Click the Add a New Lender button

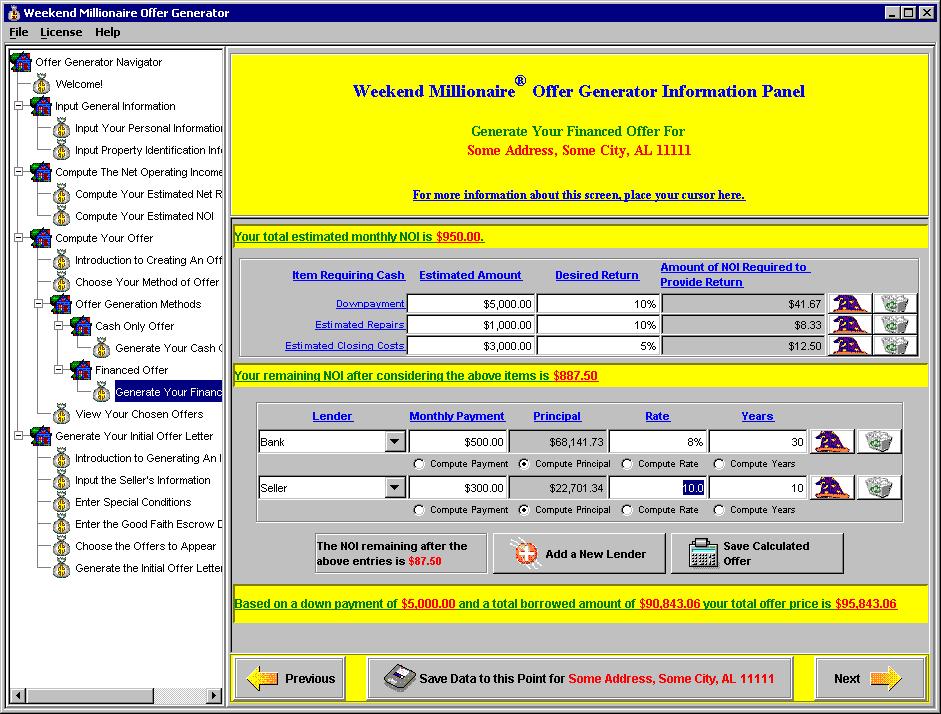coord(579,554)
